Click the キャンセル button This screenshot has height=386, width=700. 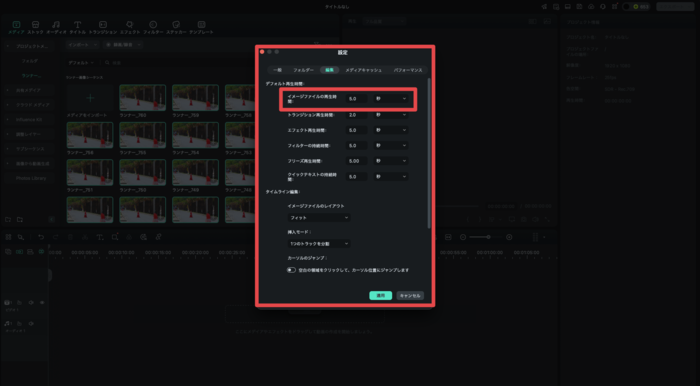tap(410, 295)
